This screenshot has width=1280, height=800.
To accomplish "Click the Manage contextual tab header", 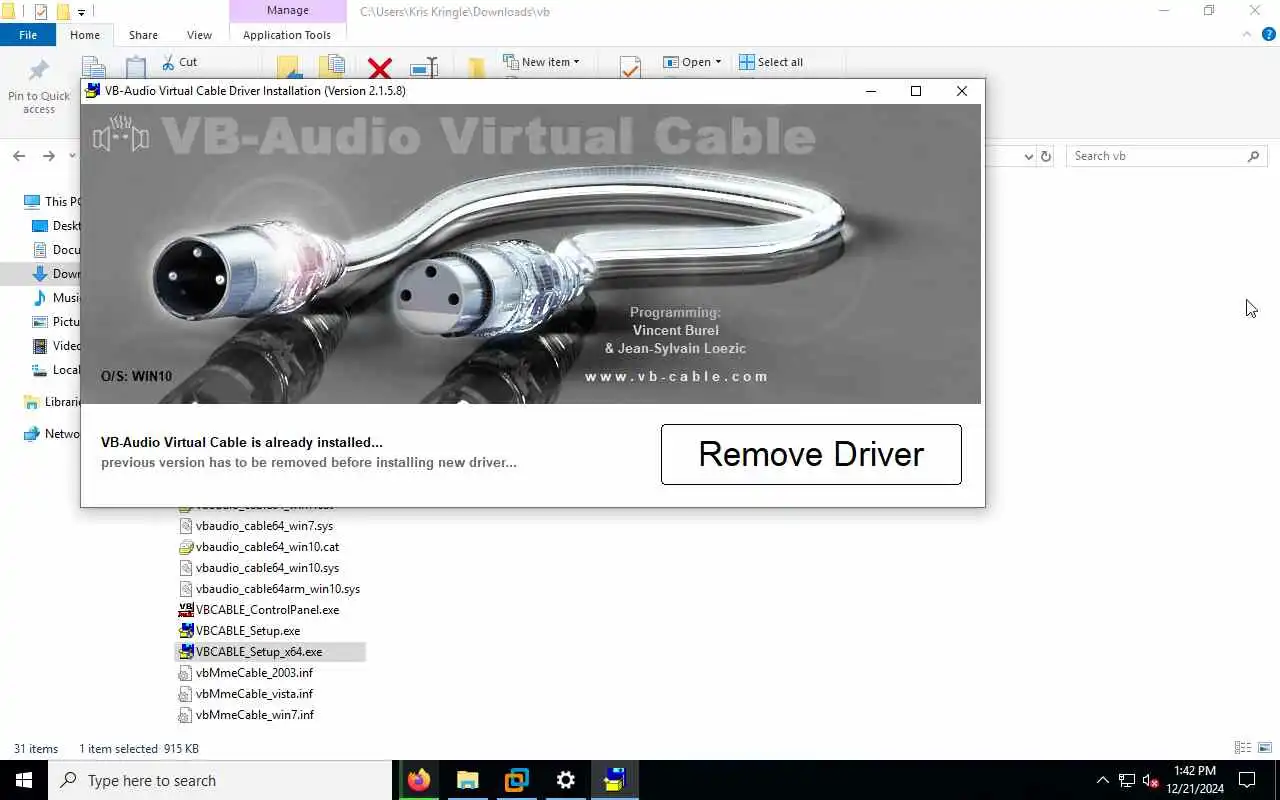I will click(288, 11).
